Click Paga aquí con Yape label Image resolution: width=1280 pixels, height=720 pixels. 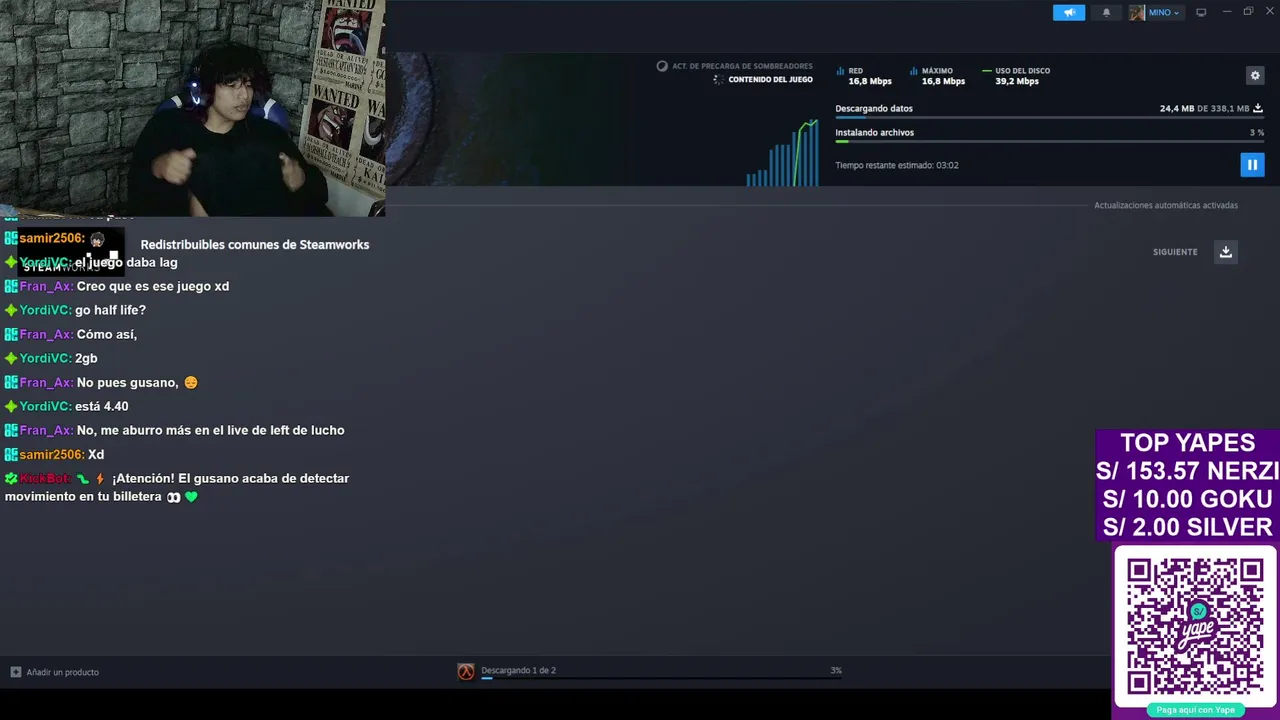click(x=1196, y=710)
